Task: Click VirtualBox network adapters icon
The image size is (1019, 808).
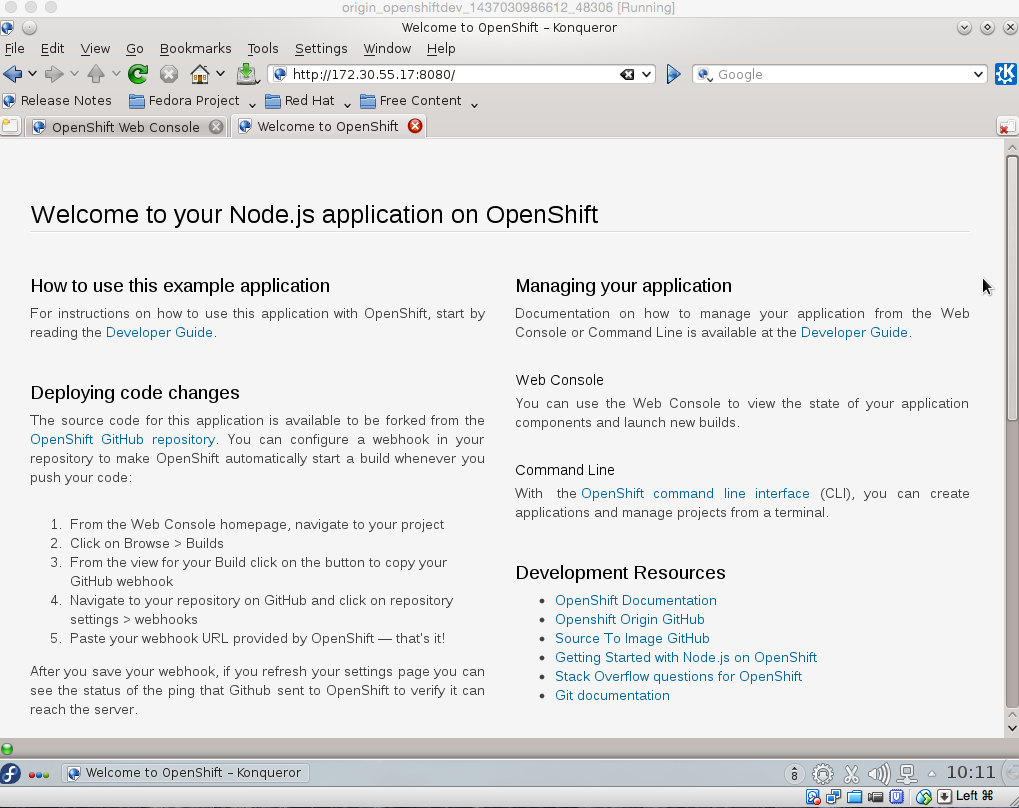Action: click(x=834, y=797)
